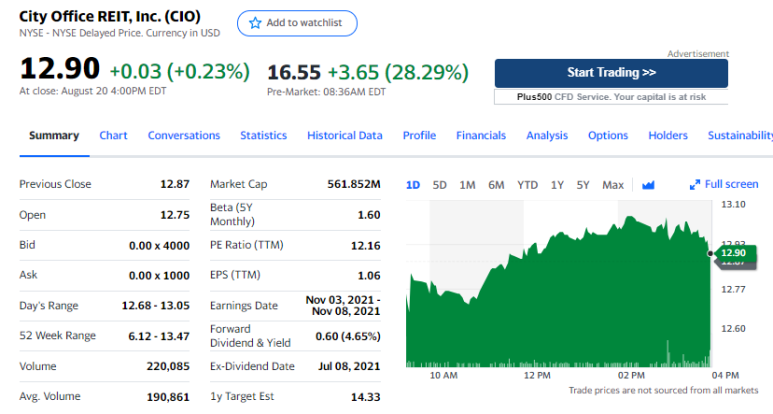The image size is (773, 414).
Task: Click the Ask value 0.00 x 1000
Action: (159, 276)
